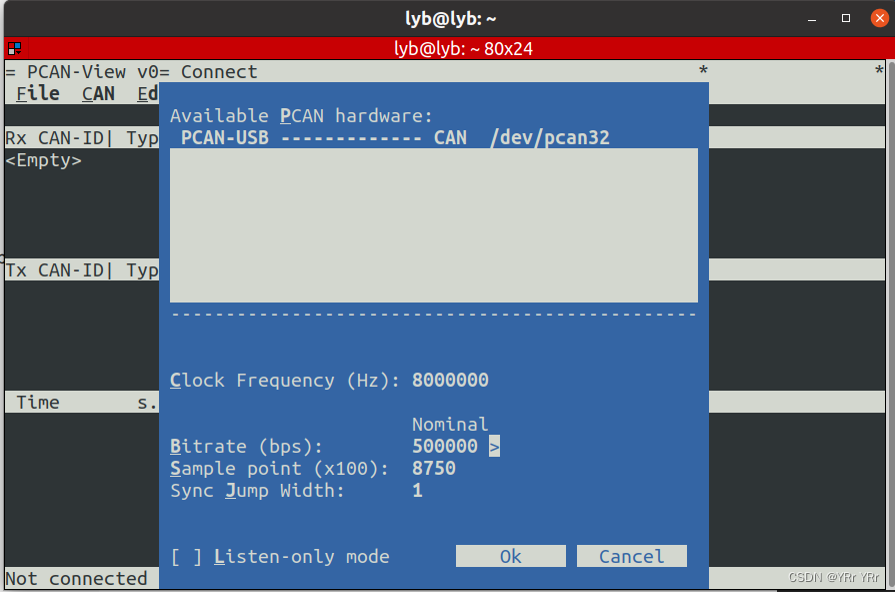Click the <Empty> receive list entry
Viewport: 895px width, 592px height.
43,160
